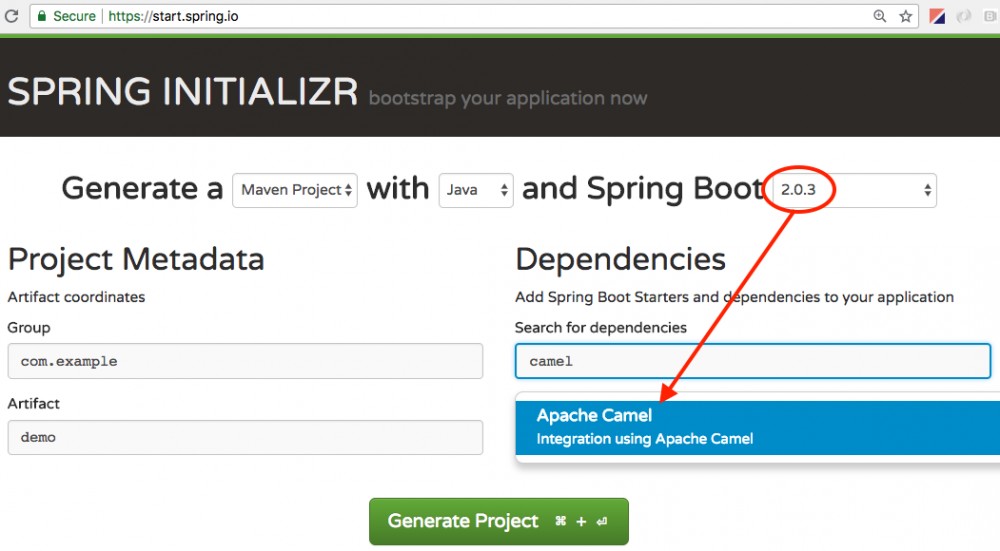Click the SPRING INITIALIZR title
Viewport: 1000px width, 551px height.
pos(182,91)
